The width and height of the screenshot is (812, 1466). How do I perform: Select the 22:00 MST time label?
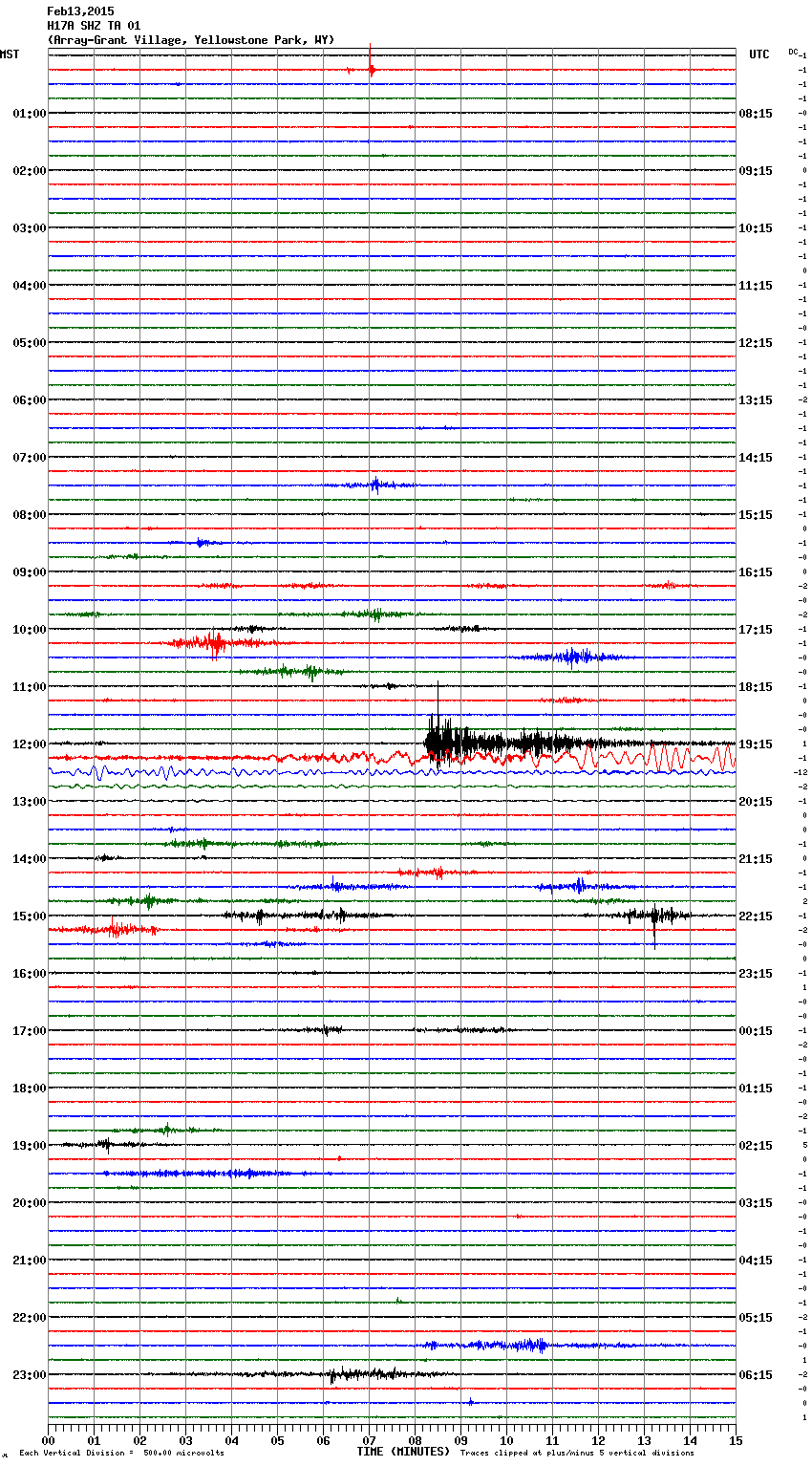(x=30, y=1318)
